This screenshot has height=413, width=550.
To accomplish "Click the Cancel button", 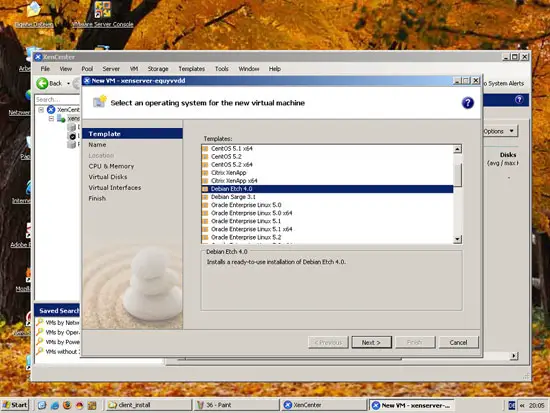I will coord(458,342).
